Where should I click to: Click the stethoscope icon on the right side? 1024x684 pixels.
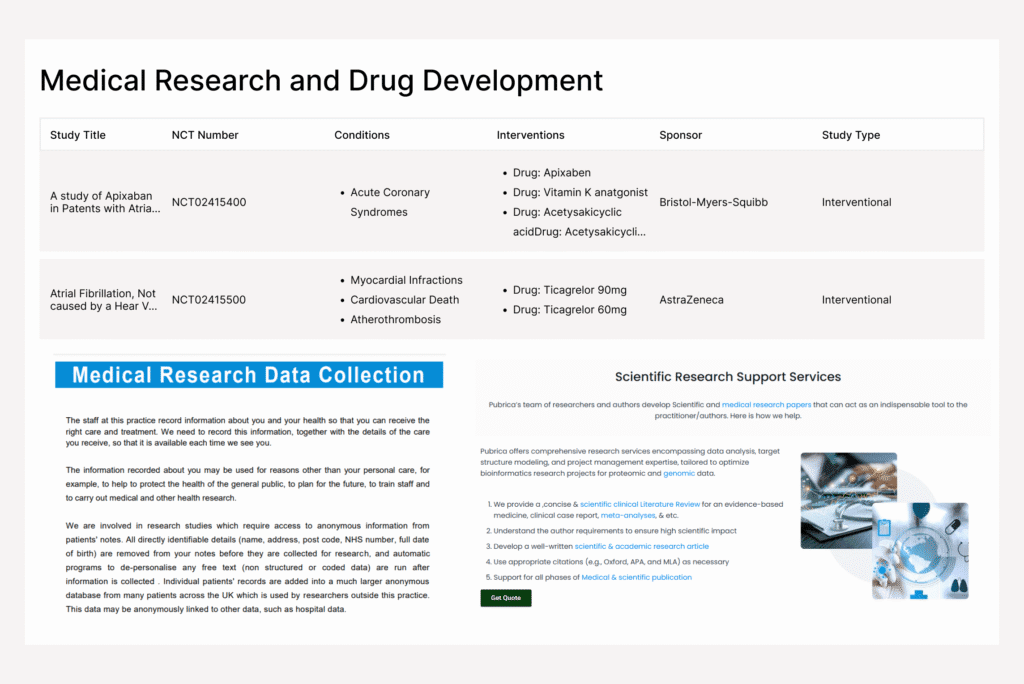963,551
